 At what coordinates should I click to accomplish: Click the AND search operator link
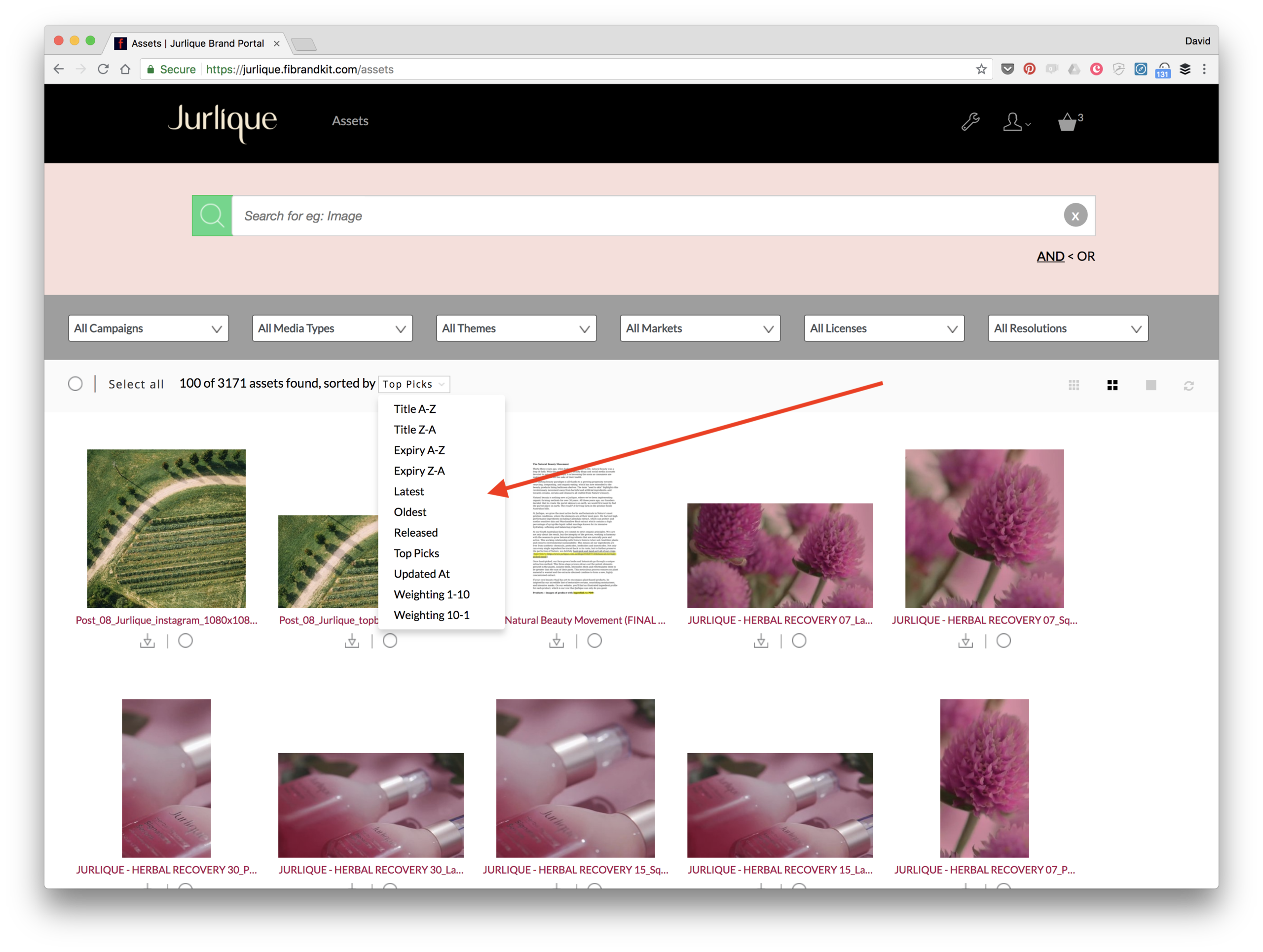point(1050,256)
